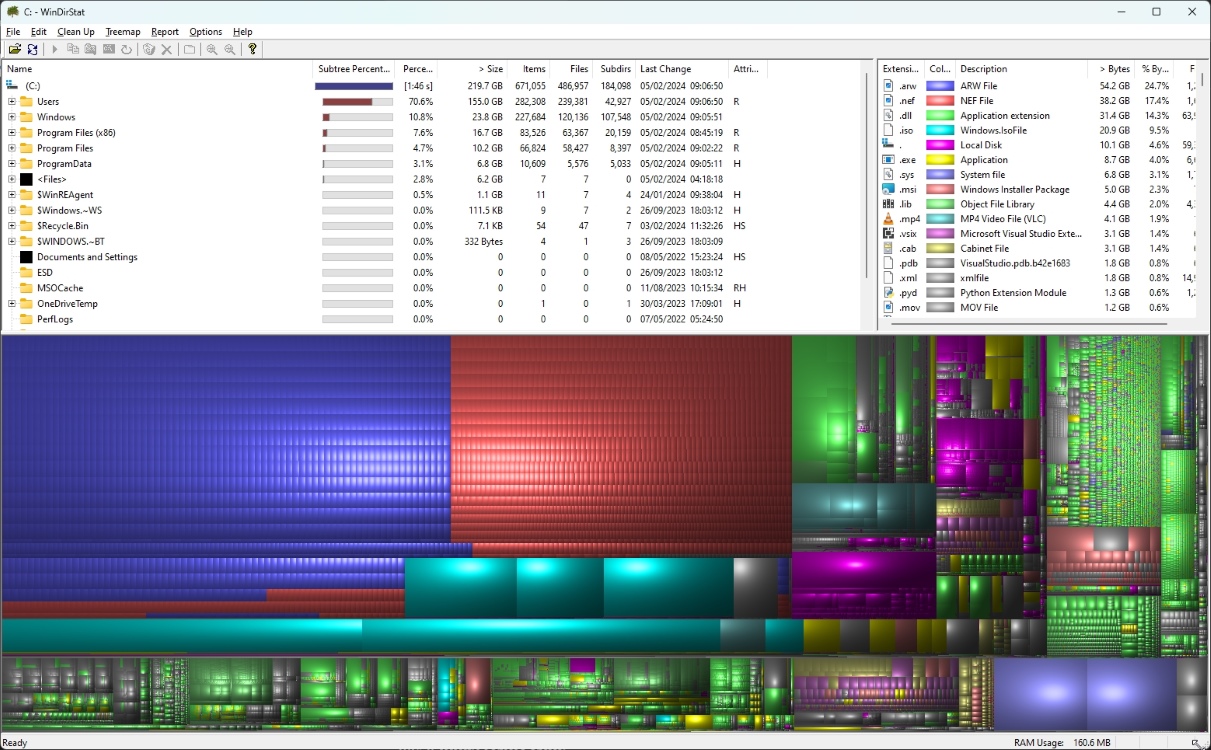This screenshot has height=750, width=1211.
Task: Click the Delete to Recycle Bin icon
Action: (x=149, y=49)
